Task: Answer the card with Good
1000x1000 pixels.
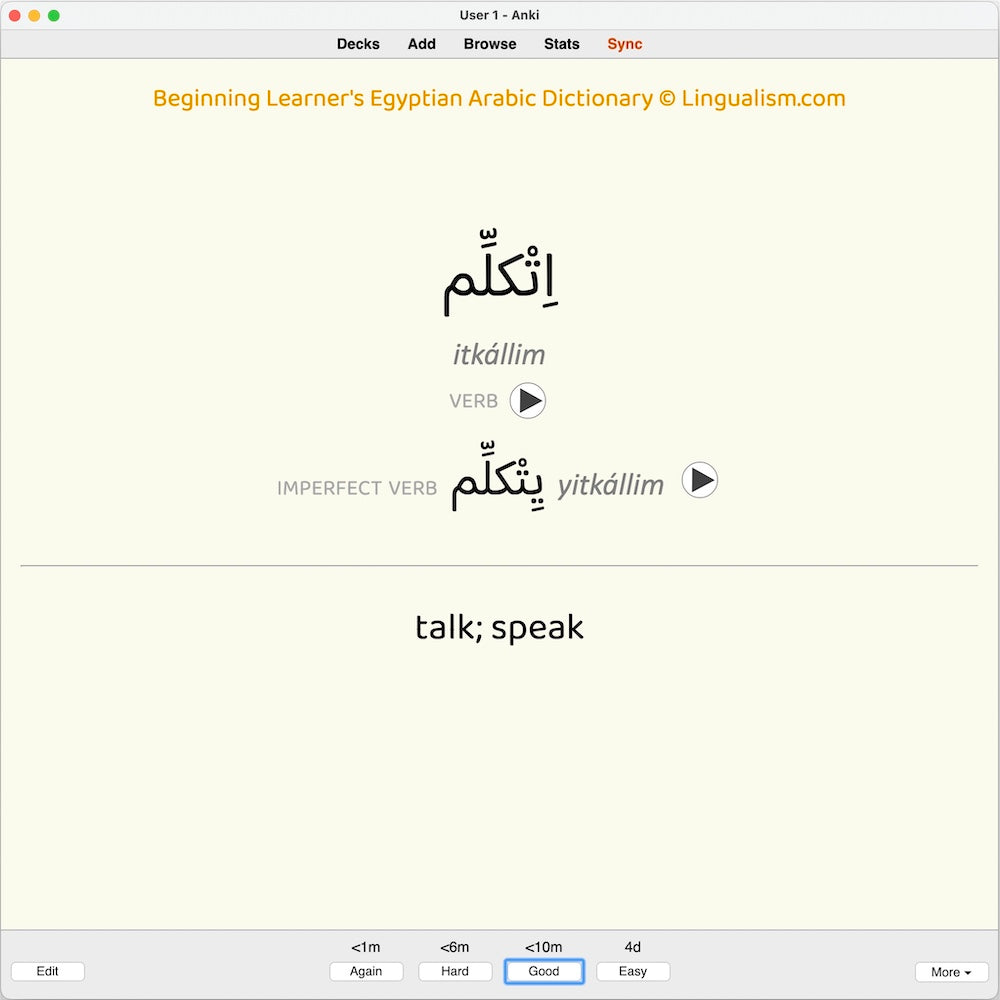Action: [544, 971]
